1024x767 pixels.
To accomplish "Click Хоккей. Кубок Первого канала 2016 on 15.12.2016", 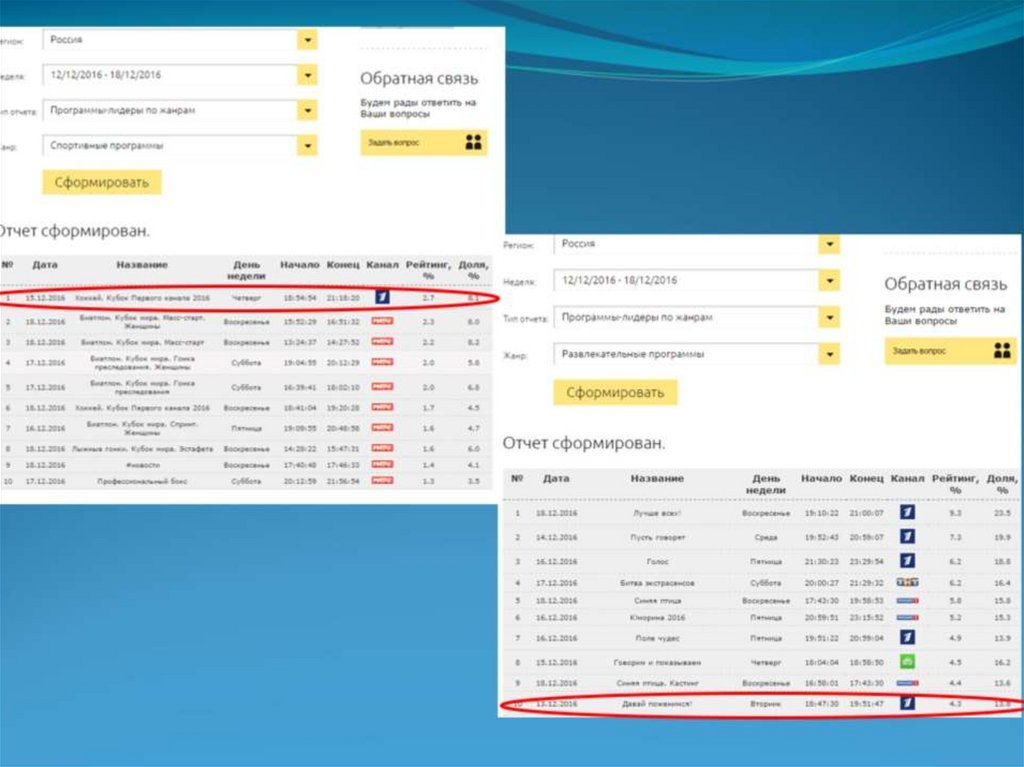I will [142, 297].
